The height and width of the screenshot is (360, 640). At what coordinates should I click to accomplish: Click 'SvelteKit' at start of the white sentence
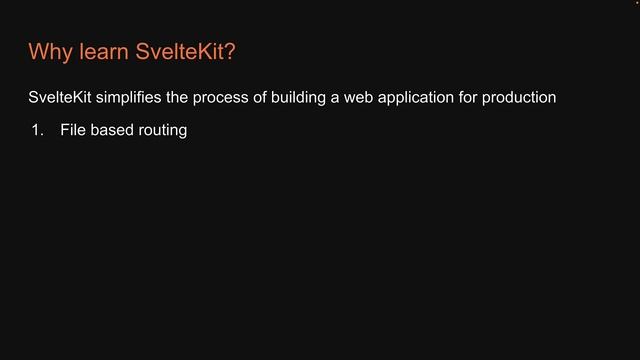coord(60,97)
